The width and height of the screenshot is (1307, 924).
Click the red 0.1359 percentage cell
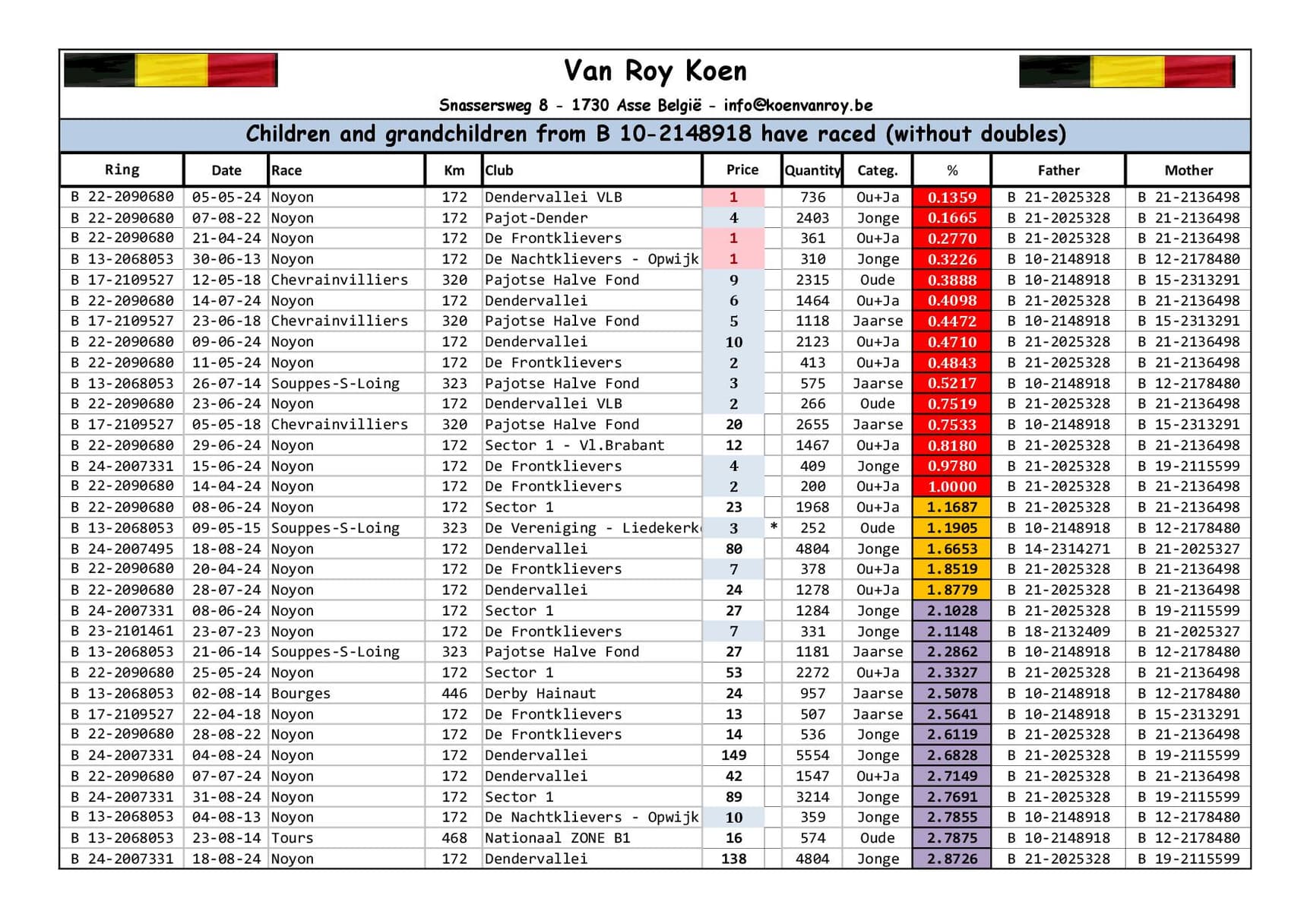click(951, 198)
